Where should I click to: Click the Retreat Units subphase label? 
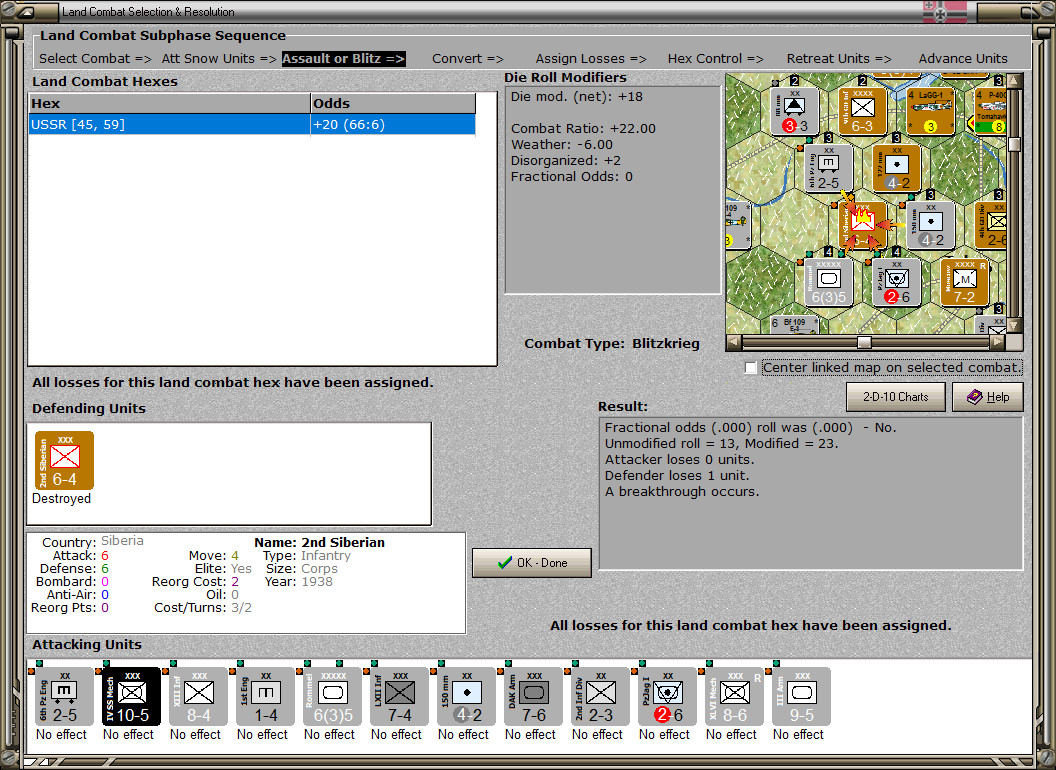839,59
